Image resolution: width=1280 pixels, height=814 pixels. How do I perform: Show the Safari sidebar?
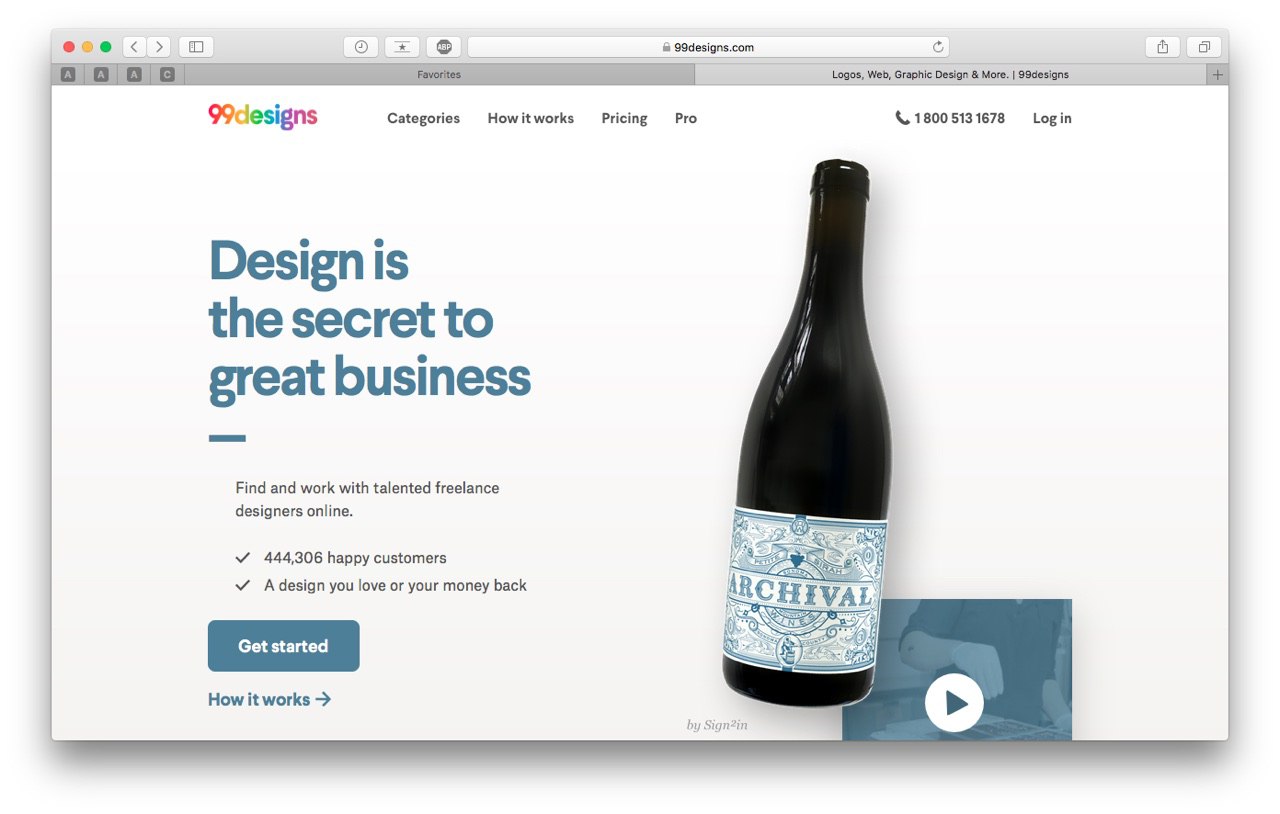pyautogui.click(x=196, y=47)
